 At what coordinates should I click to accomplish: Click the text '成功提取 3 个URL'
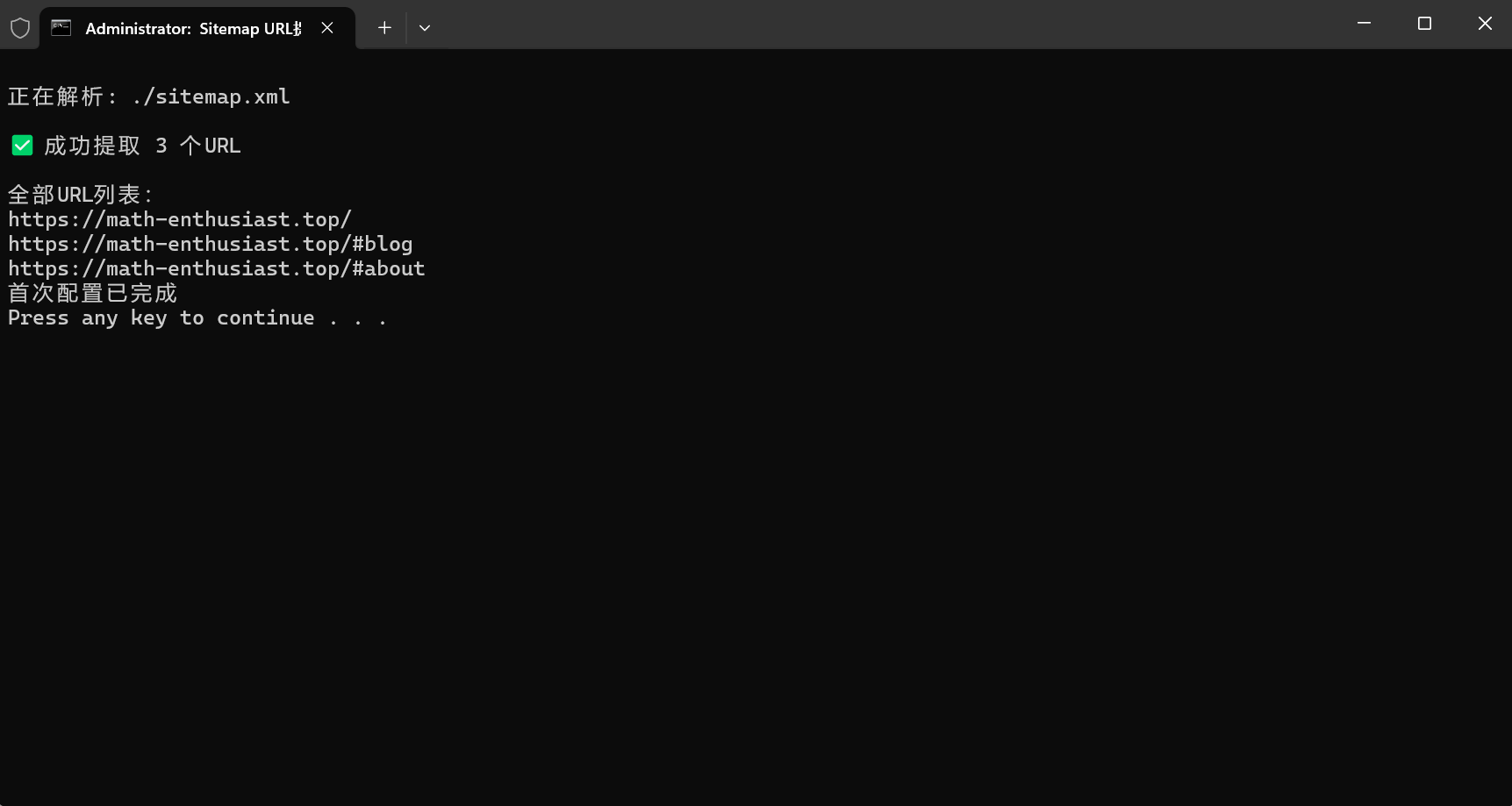pyautogui.click(x=142, y=146)
